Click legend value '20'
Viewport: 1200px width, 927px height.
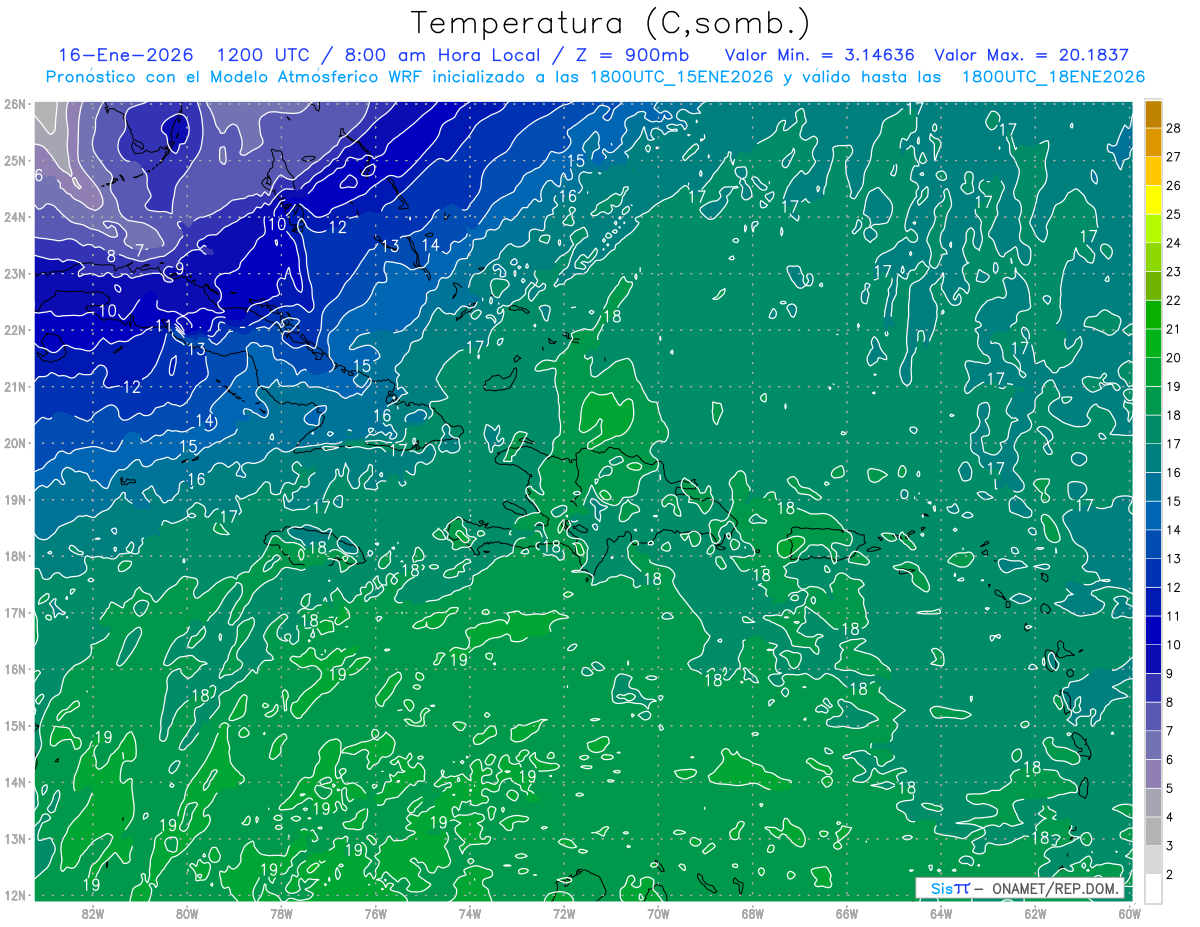pos(1173,358)
